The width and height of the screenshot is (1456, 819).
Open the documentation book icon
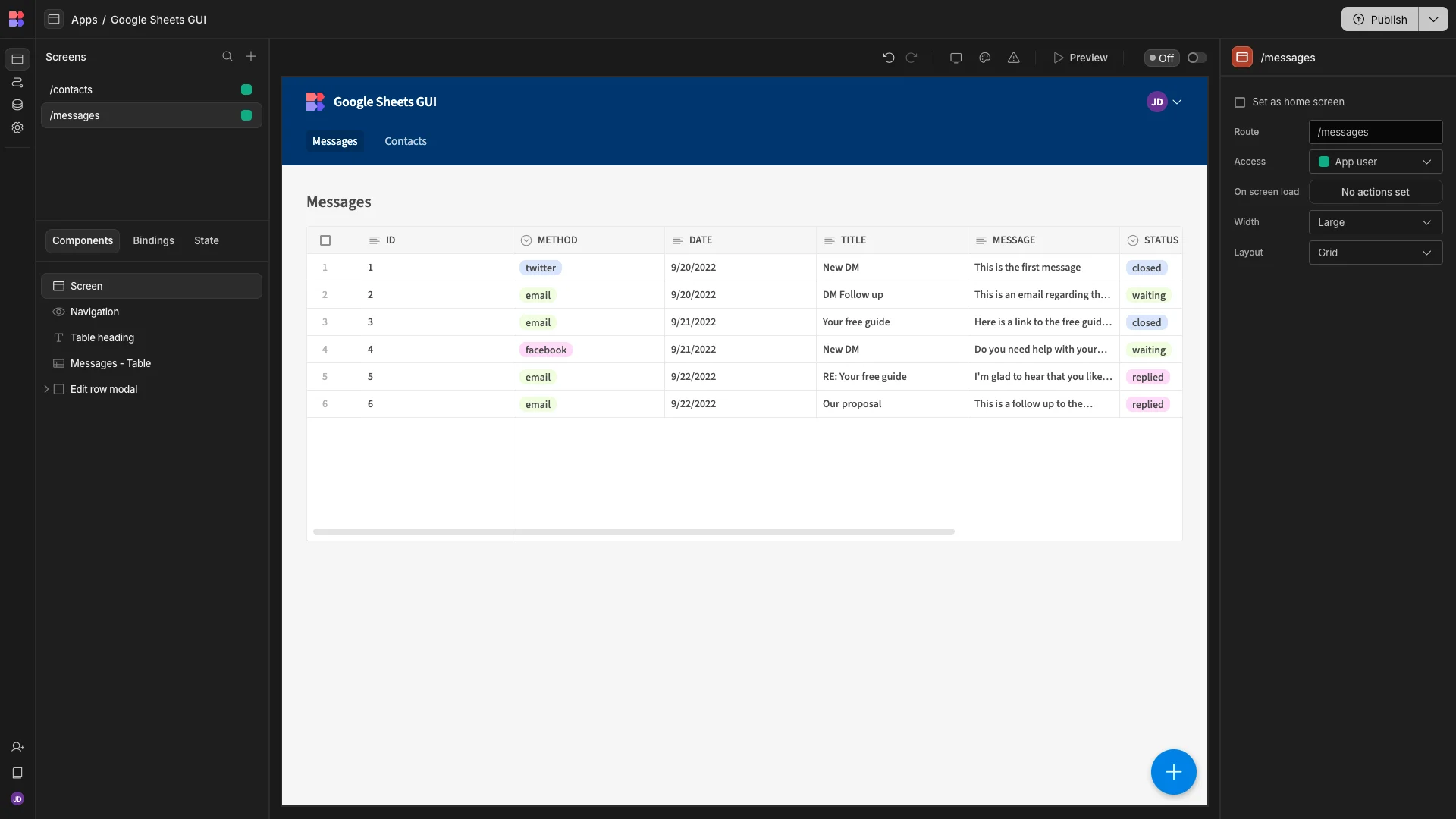point(17,773)
